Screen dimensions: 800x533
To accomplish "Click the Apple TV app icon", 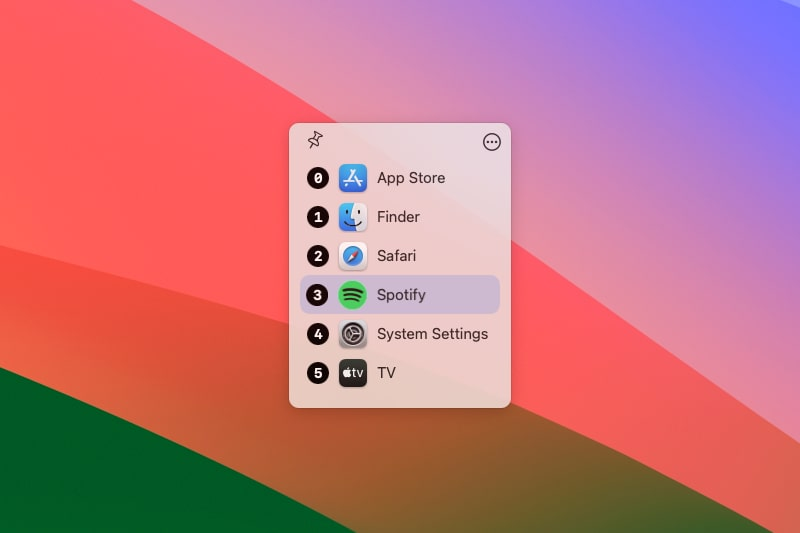I will coord(353,373).
